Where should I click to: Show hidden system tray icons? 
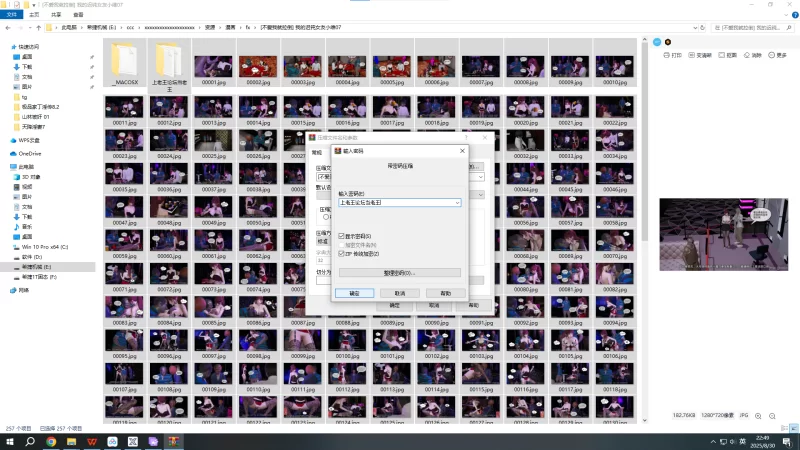713,442
